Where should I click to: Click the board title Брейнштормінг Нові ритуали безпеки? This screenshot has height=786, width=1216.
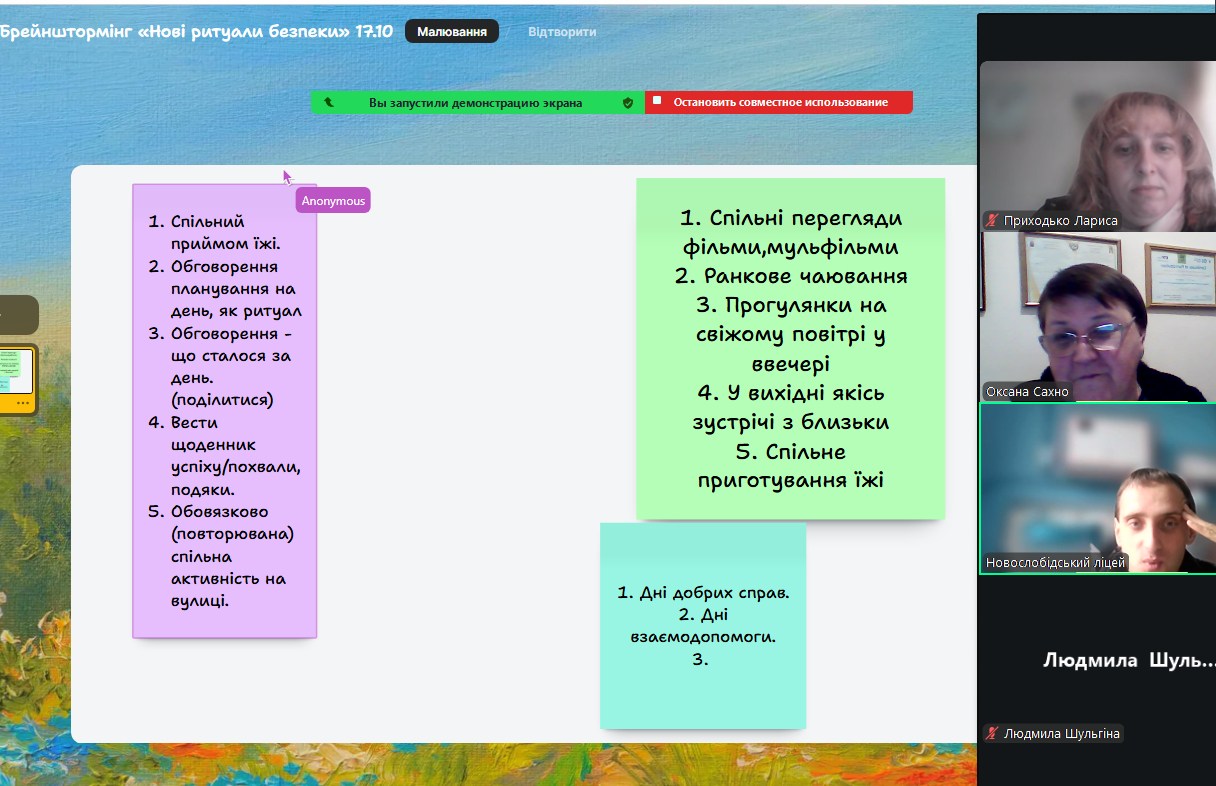[x=196, y=32]
